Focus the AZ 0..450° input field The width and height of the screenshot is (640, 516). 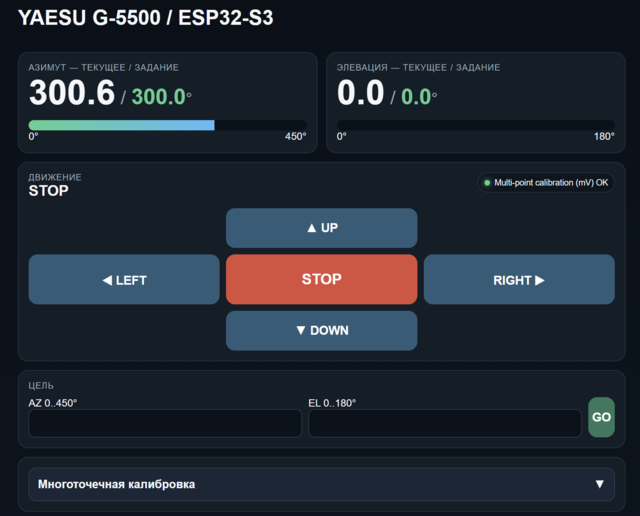coord(165,423)
